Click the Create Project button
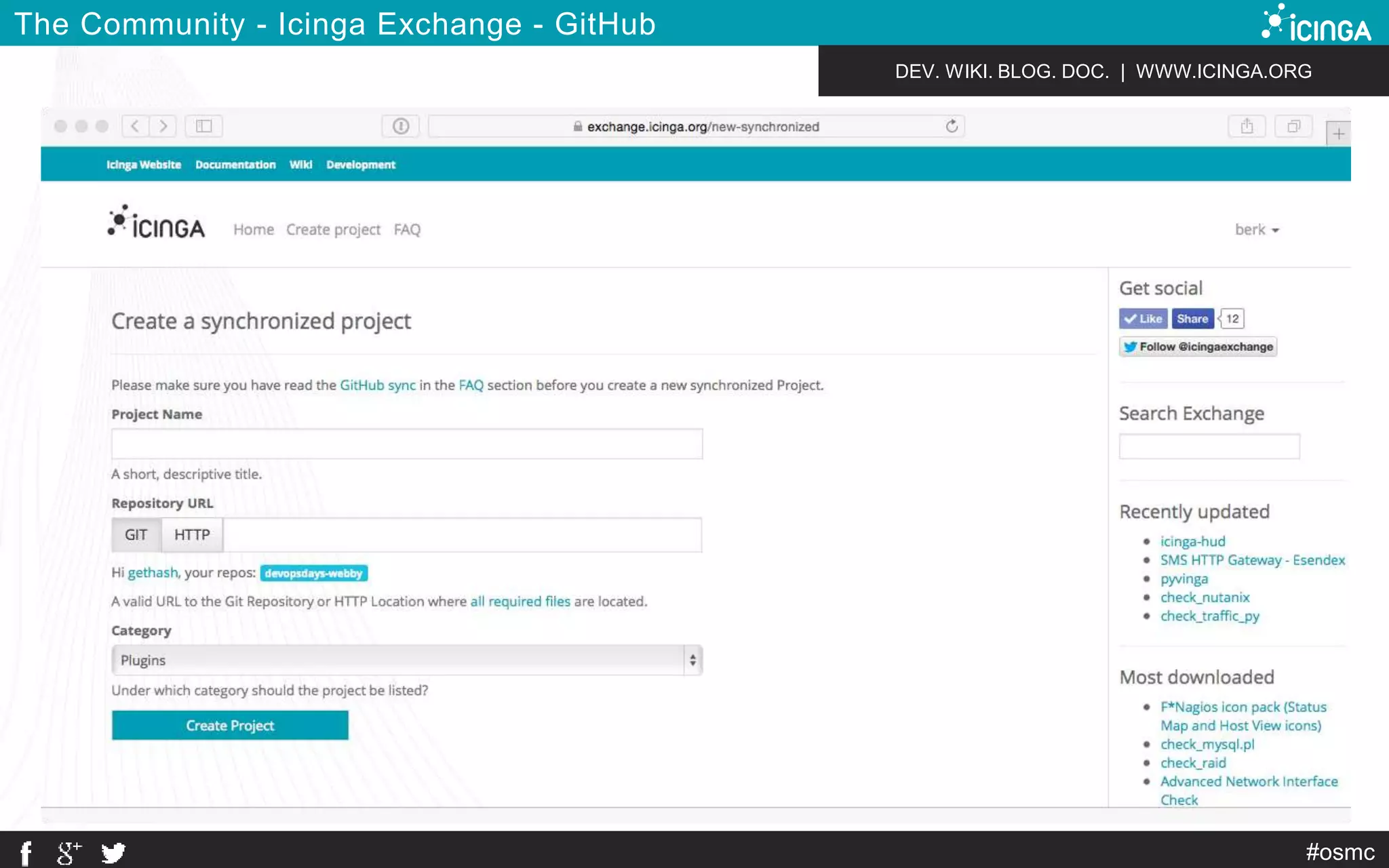 point(230,725)
